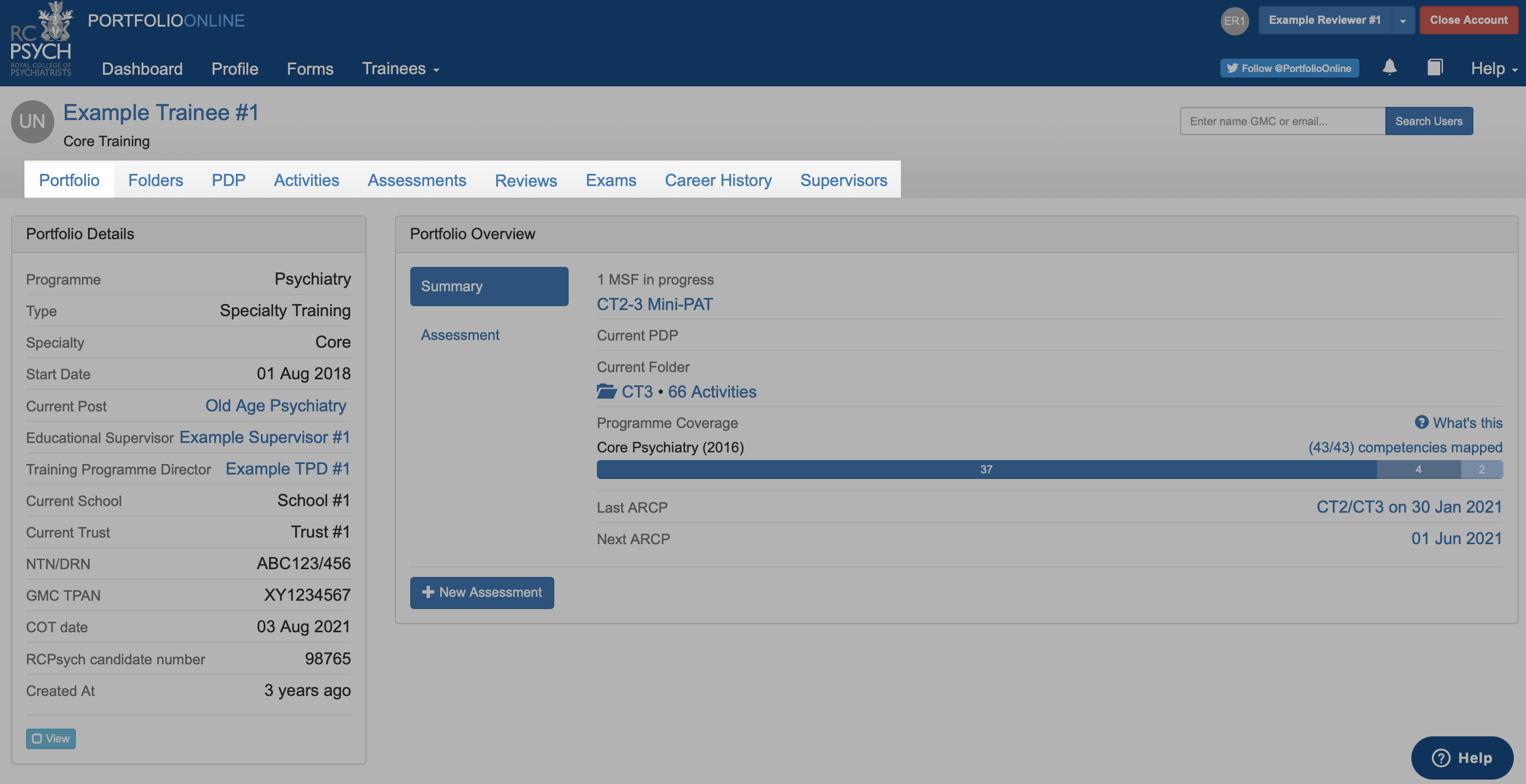This screenshot has width=1526, height=784.
Task: Open the book/library icon in navbar
Action: click(x=1434, y=68)
